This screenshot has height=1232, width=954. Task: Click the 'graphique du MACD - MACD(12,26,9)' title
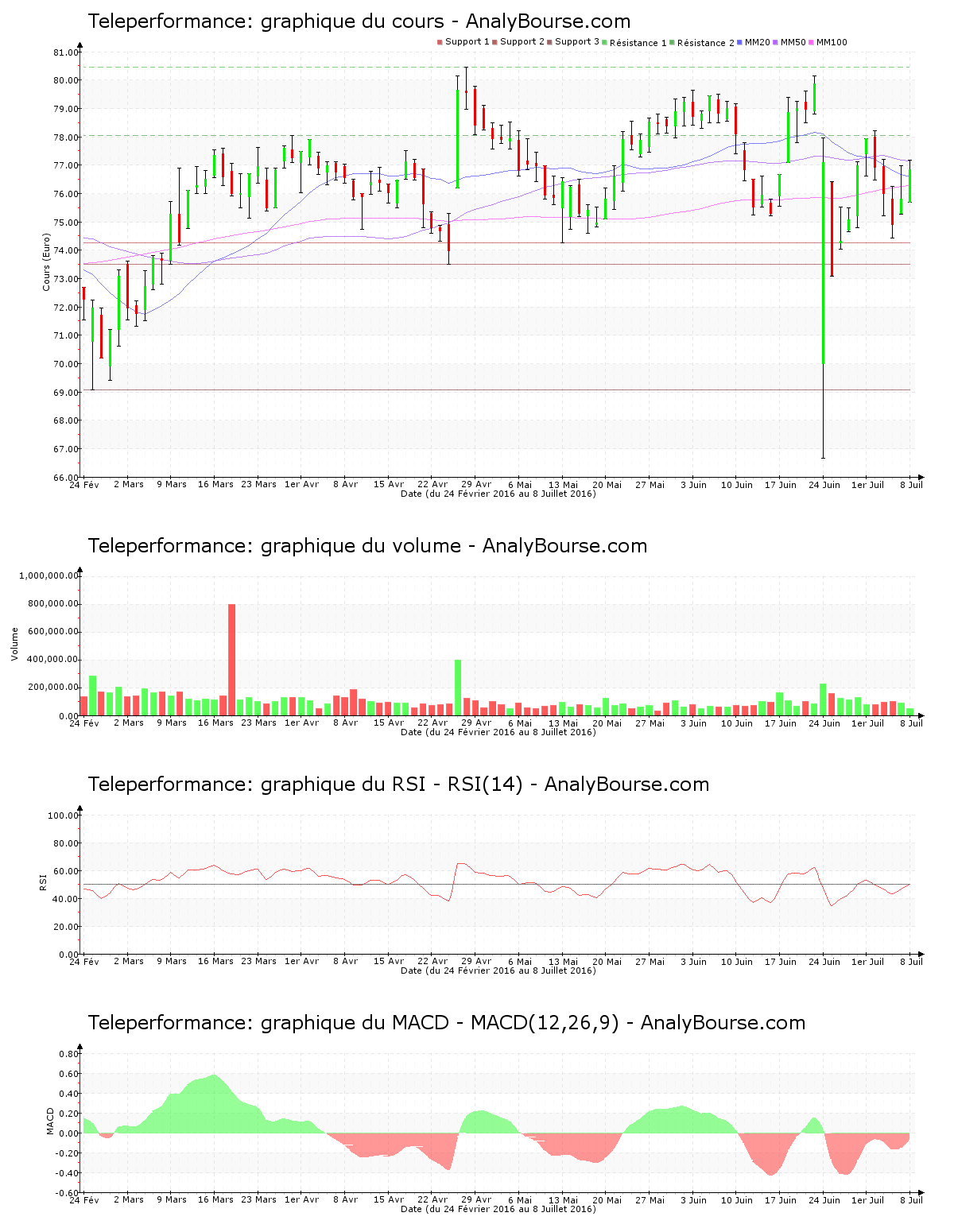447,1023
